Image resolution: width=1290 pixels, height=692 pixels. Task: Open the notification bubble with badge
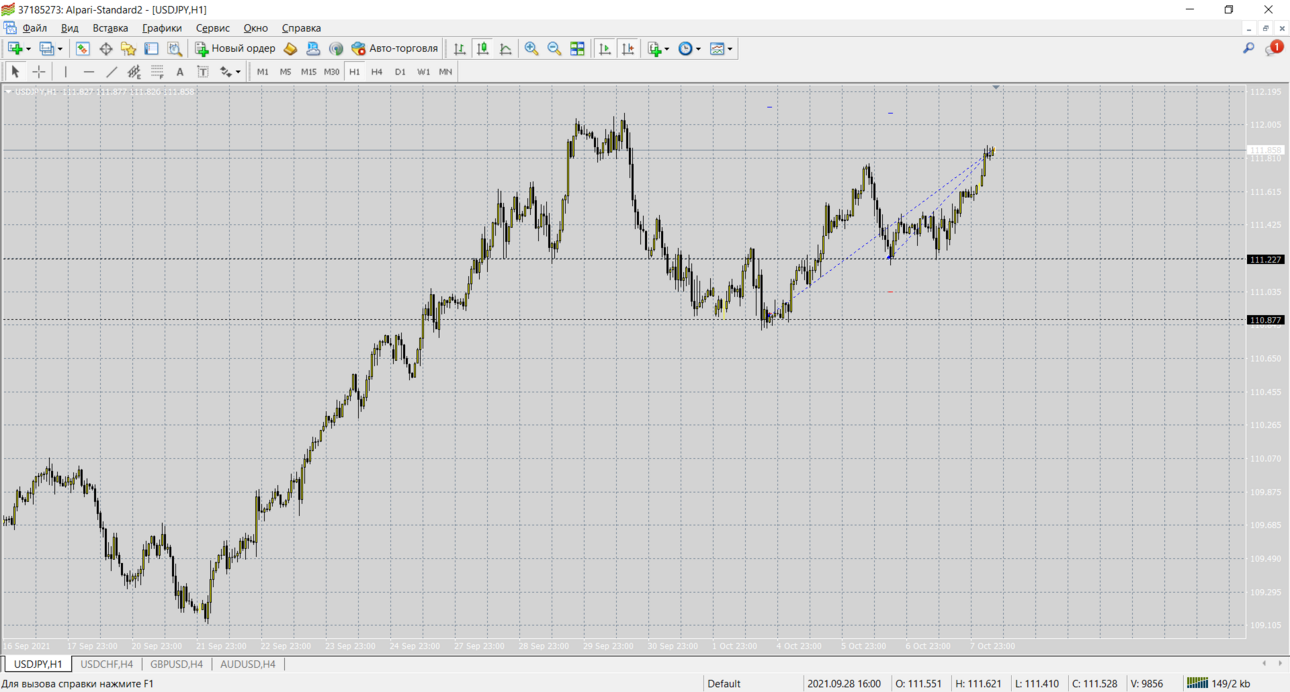point(1273,48)
